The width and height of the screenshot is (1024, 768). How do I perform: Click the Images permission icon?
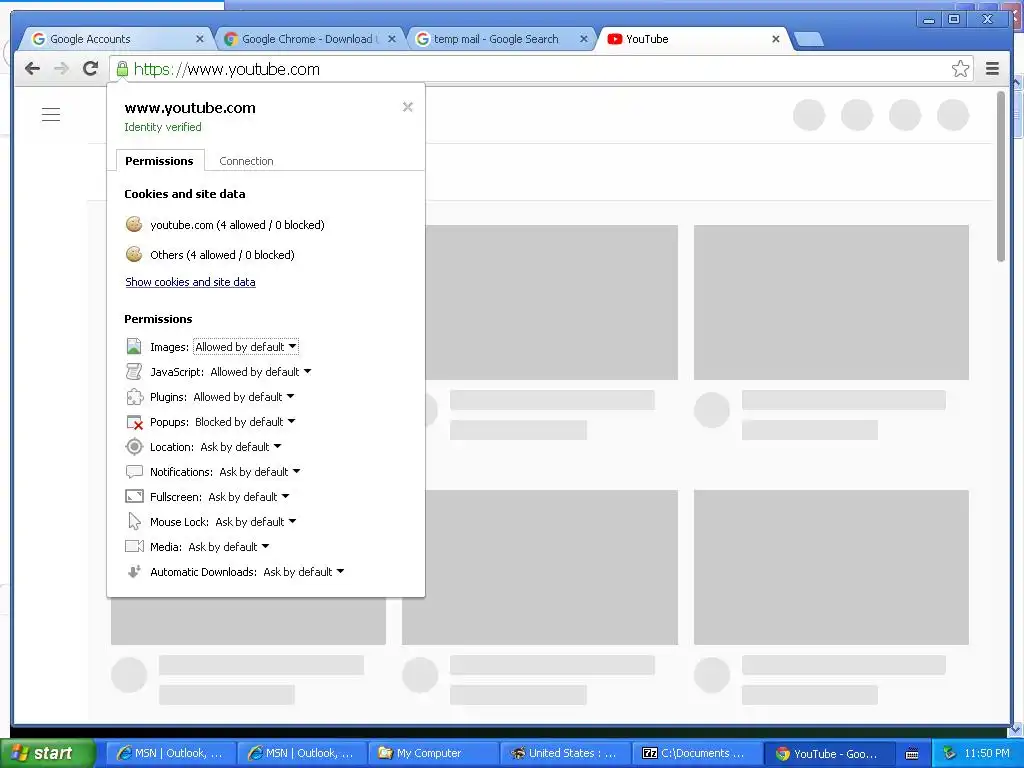pyautogui.click(x=134, y=347)
